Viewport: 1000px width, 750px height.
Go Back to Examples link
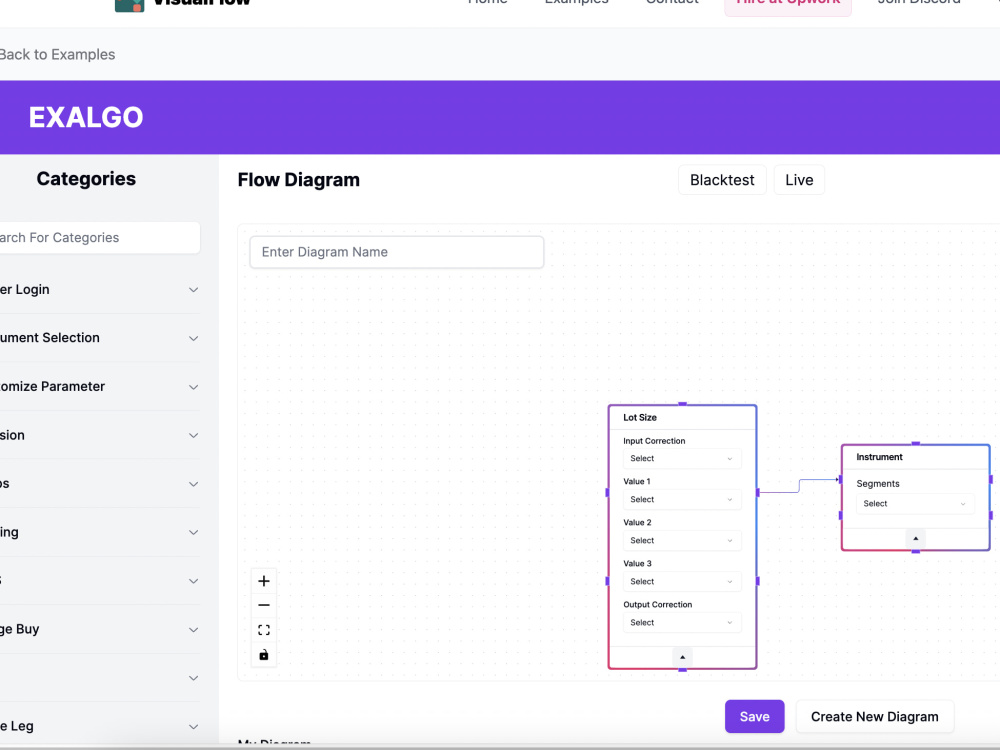(x=57, y=55)
